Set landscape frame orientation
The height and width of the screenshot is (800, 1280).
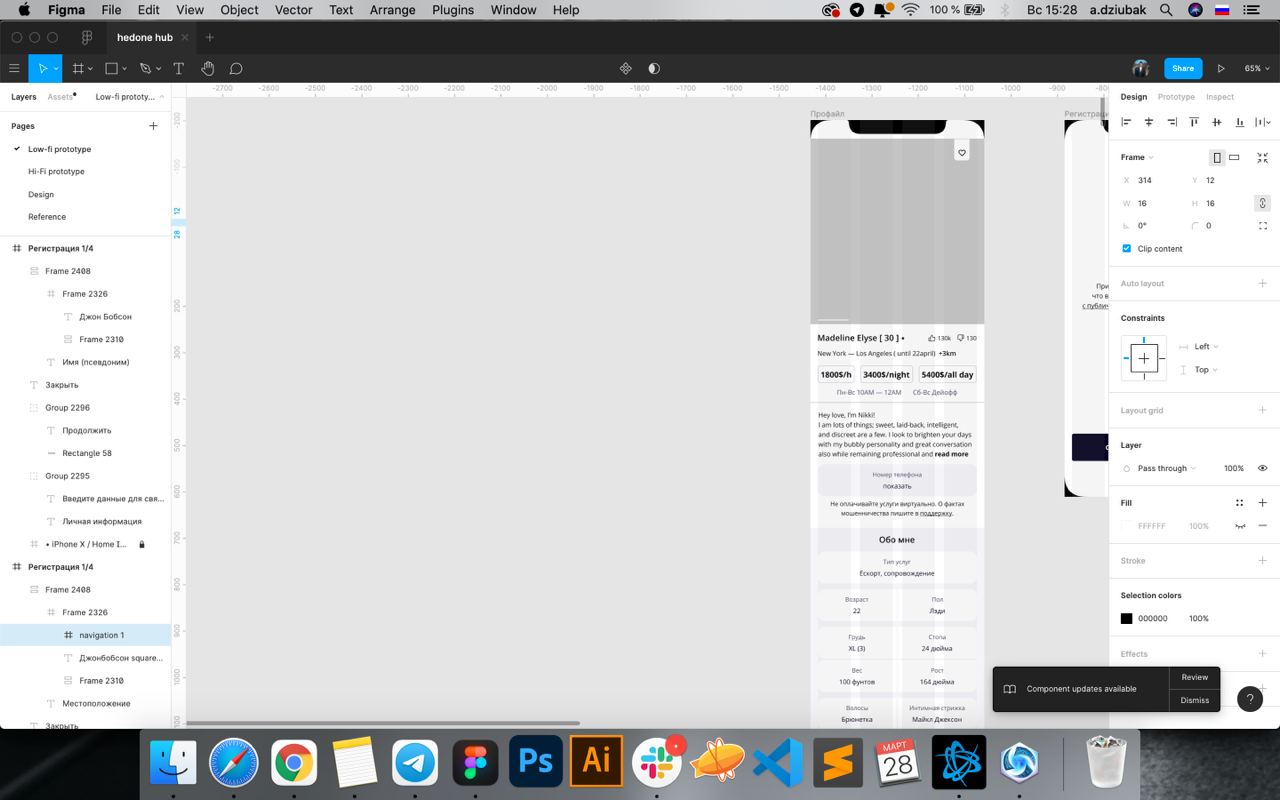pyautogui.click(x=1234, y=157)
